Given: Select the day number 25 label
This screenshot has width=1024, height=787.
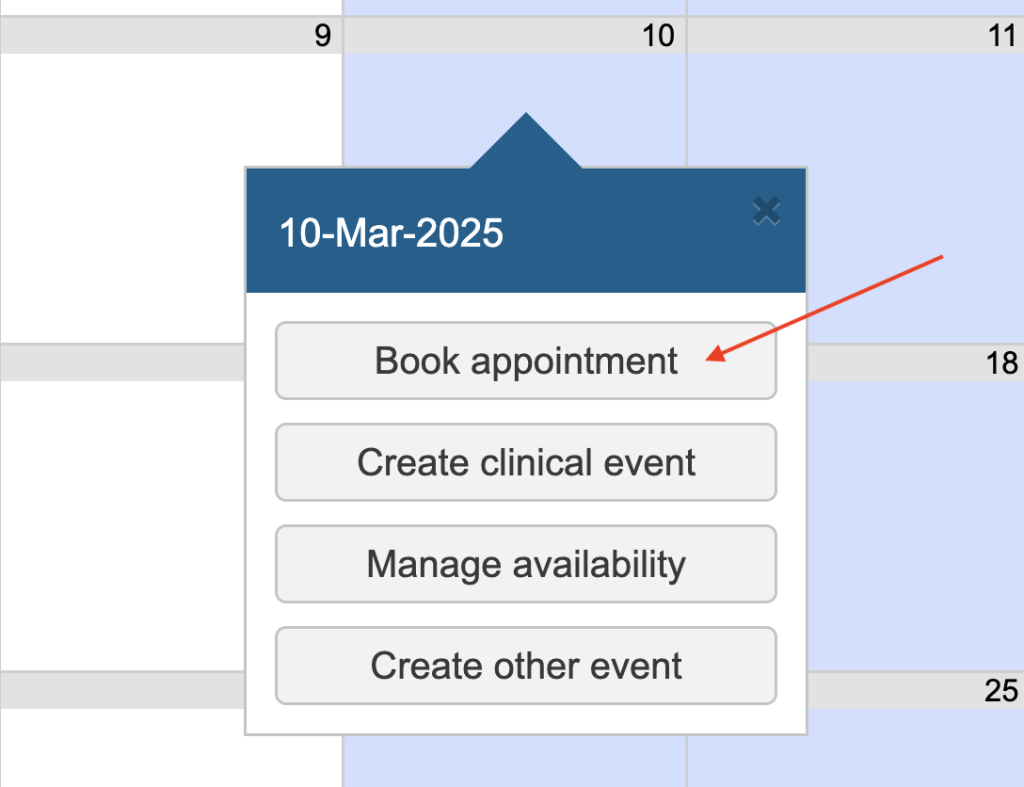Looking at the screenshot, I should pos(1001,691).
